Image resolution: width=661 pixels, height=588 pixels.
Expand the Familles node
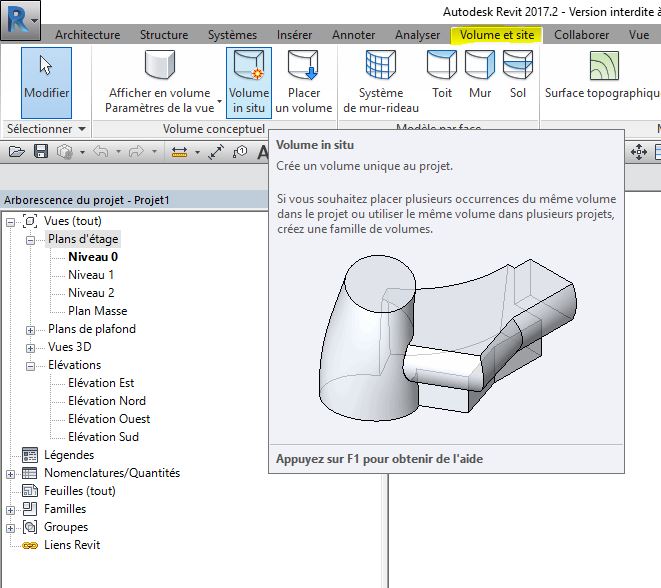tap(11, 510)
